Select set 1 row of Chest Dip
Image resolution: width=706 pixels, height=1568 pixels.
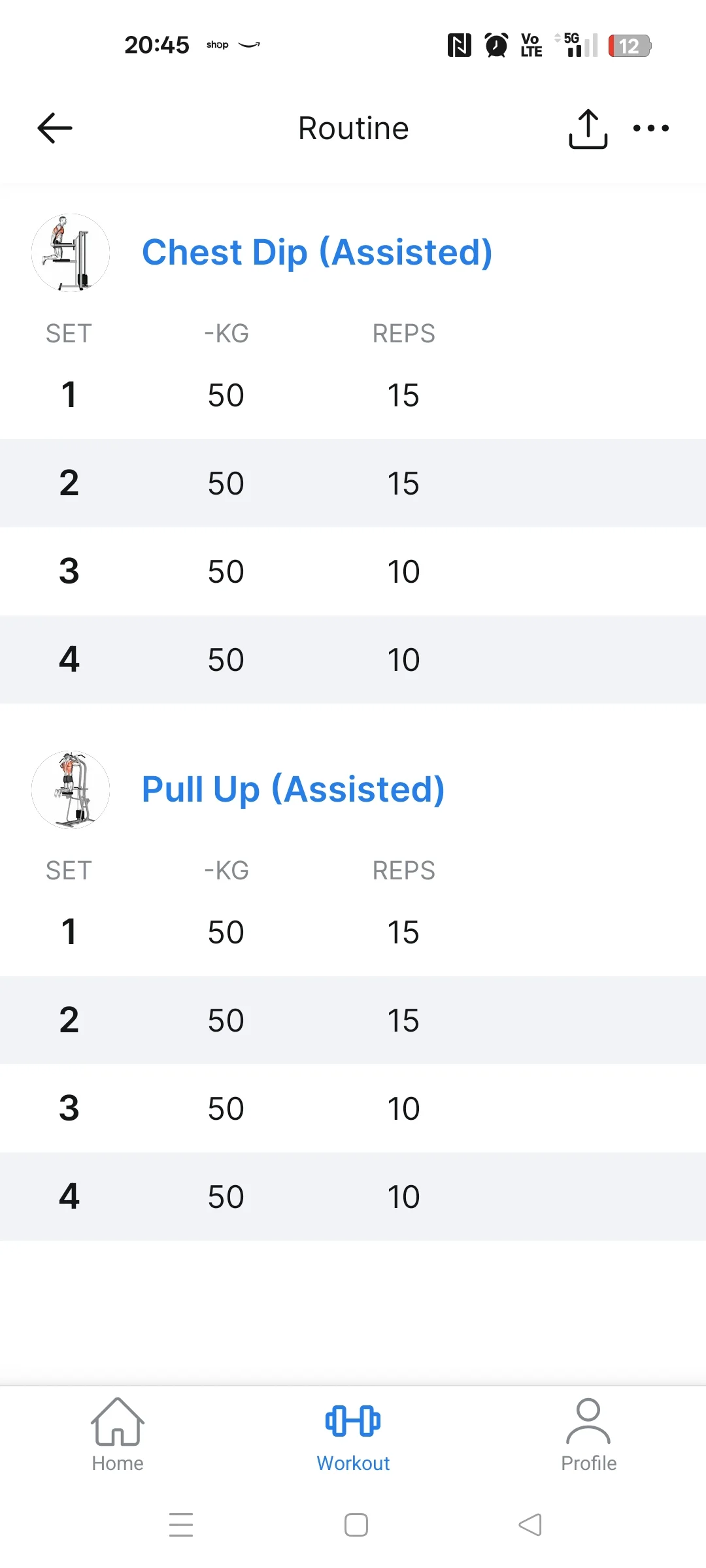click(x=353, y=395)
